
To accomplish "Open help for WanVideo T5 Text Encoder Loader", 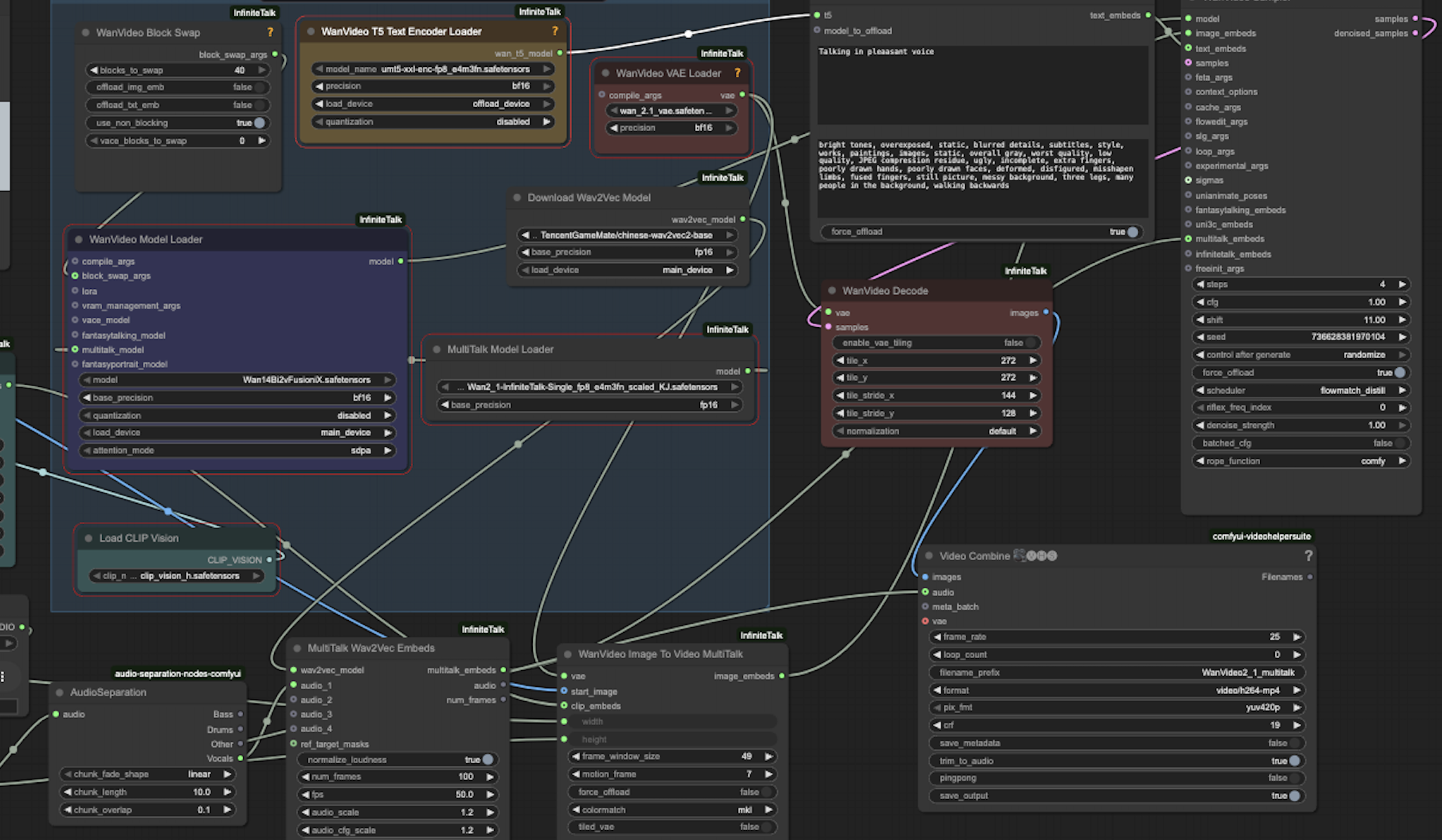I will pyautogui.click(x=555, y=31).
